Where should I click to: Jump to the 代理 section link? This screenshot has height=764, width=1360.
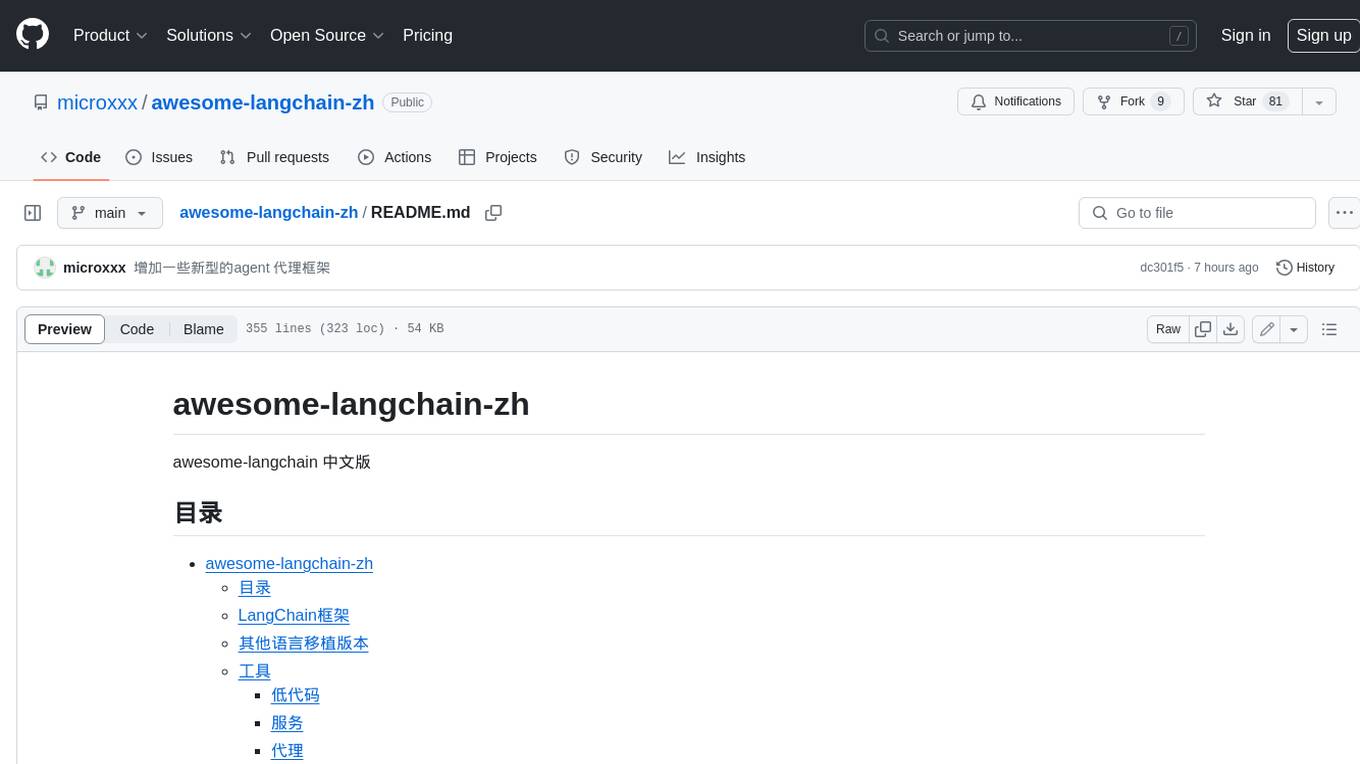click(287, 751)
